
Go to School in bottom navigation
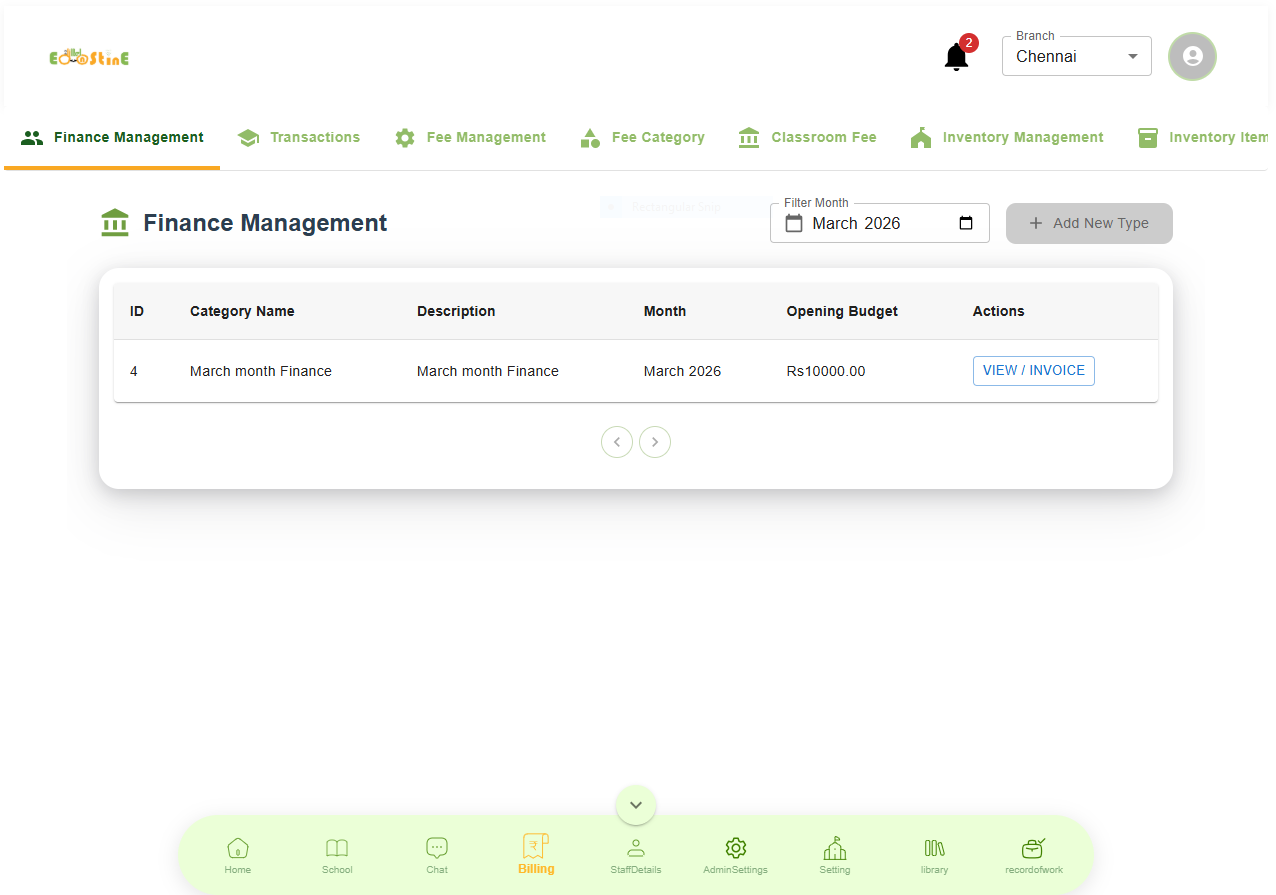coord(337,855)
